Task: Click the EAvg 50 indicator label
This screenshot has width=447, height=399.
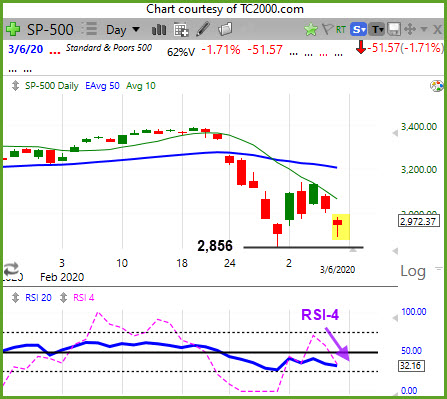Action: click(102, 86)
